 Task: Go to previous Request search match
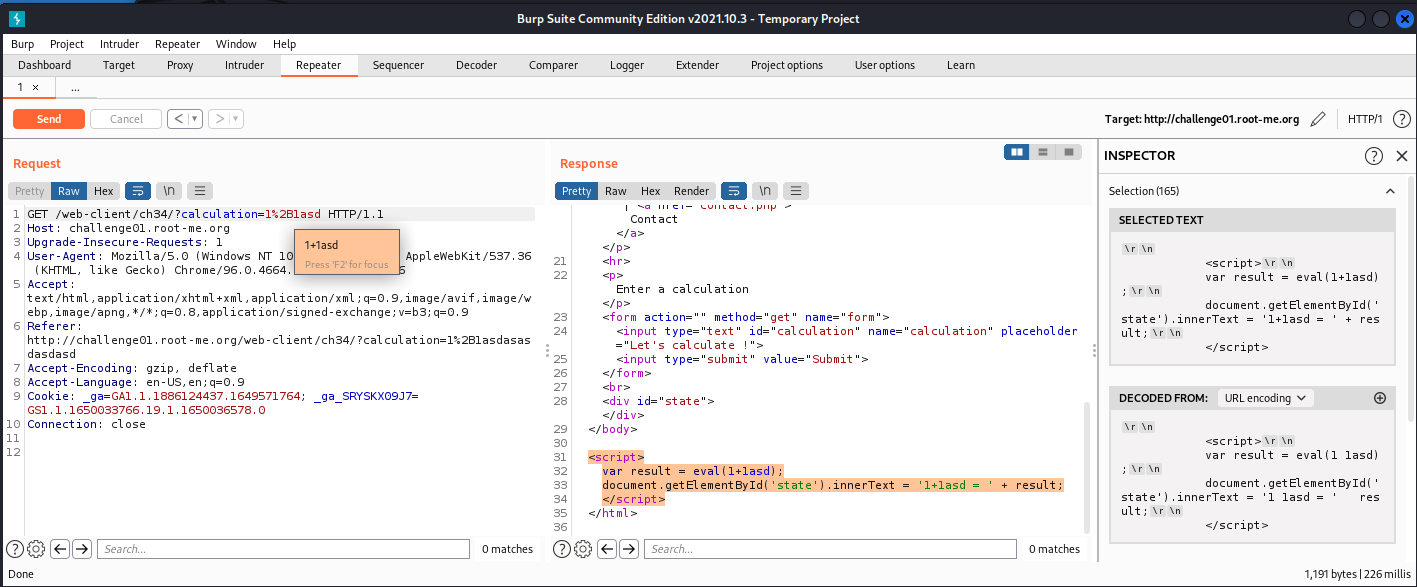60,548
